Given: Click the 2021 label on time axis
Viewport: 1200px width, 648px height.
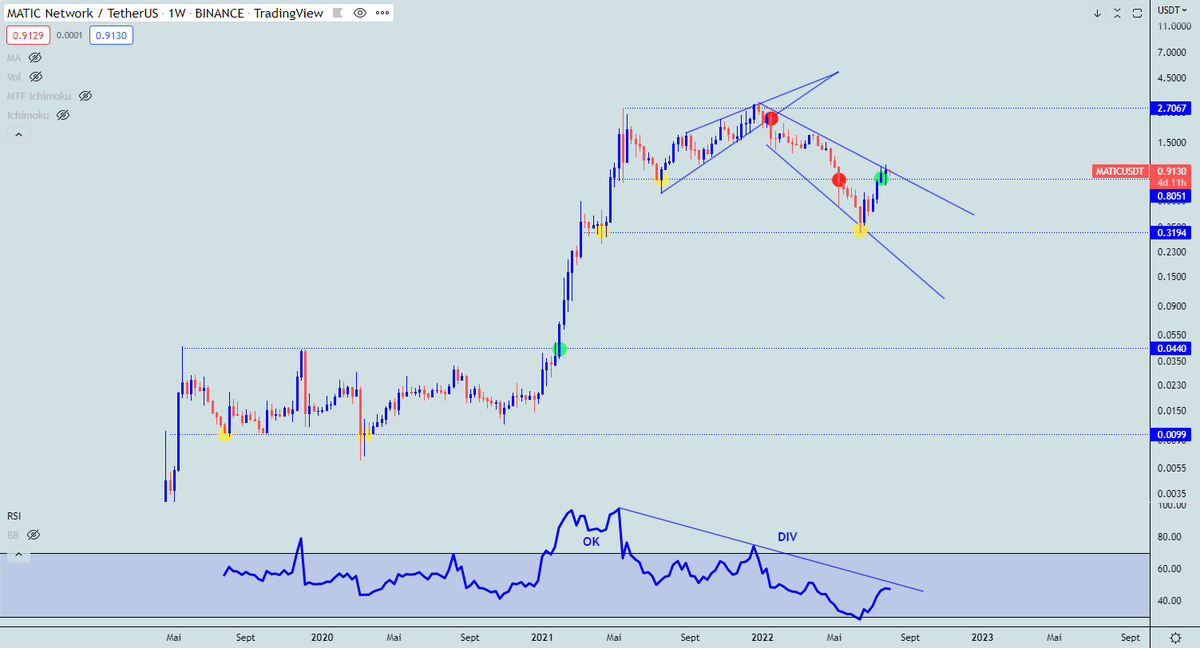Looking at the screenshot, I should 542,636.
